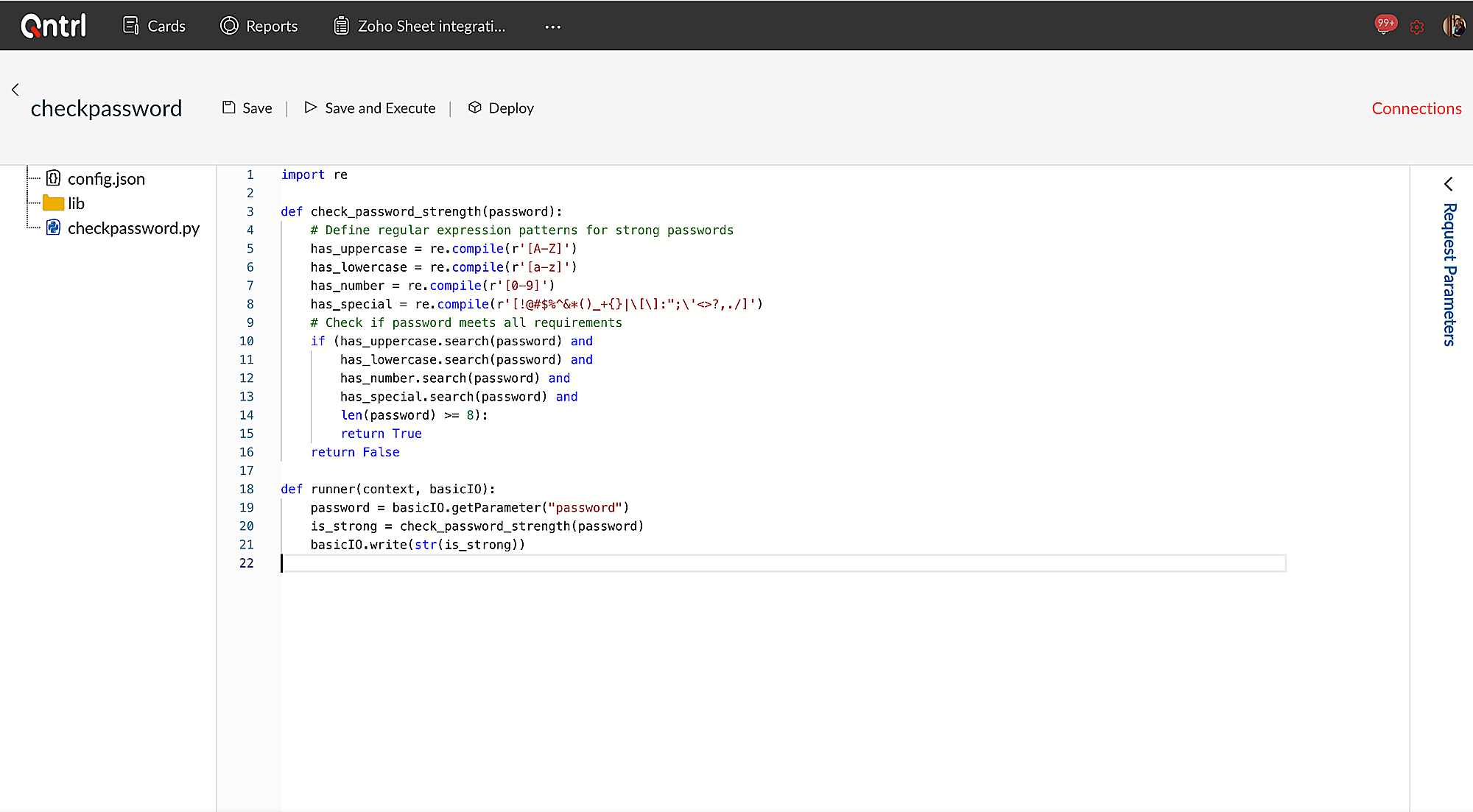Click 'basicIO.write(str(is_strong))' line
Screen dimensions: 1473x812
[x=418, y=545]
